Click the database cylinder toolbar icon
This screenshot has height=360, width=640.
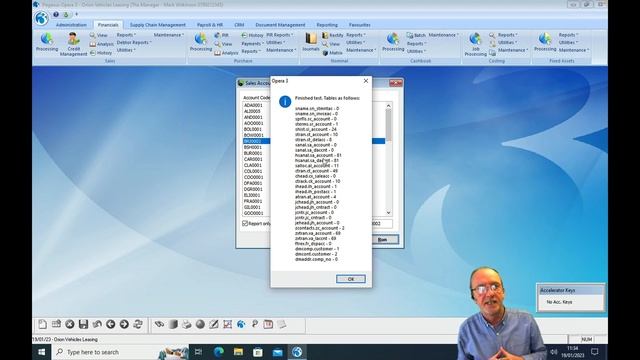point(173,324)
